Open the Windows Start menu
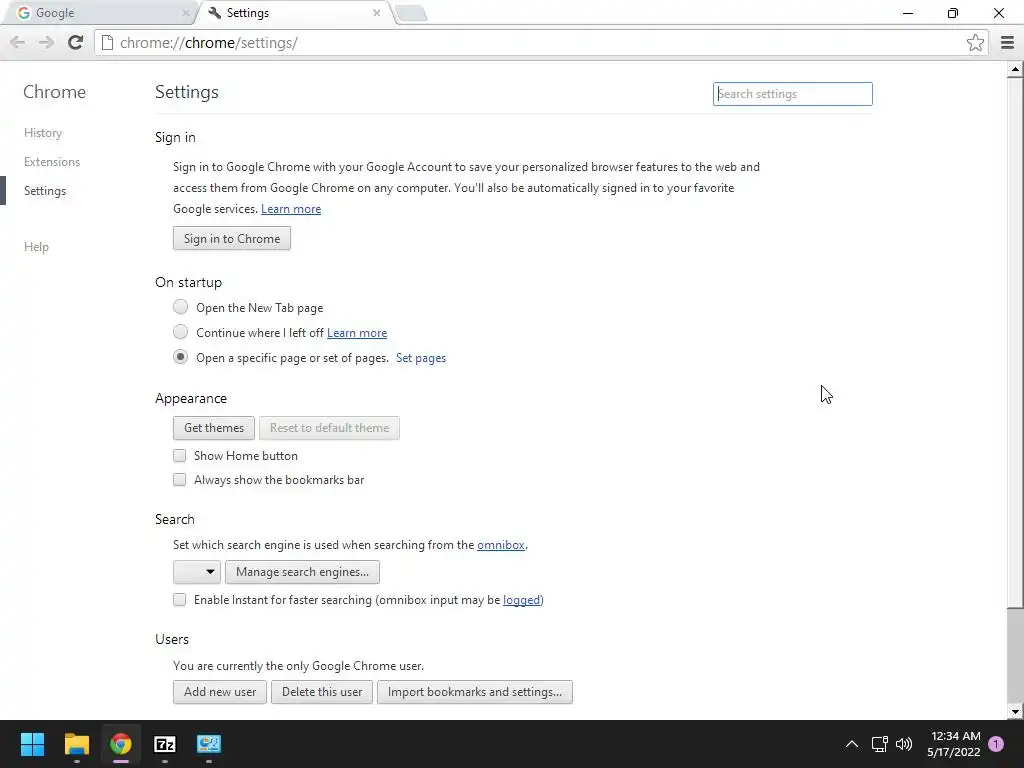 (x=32, y=744)
